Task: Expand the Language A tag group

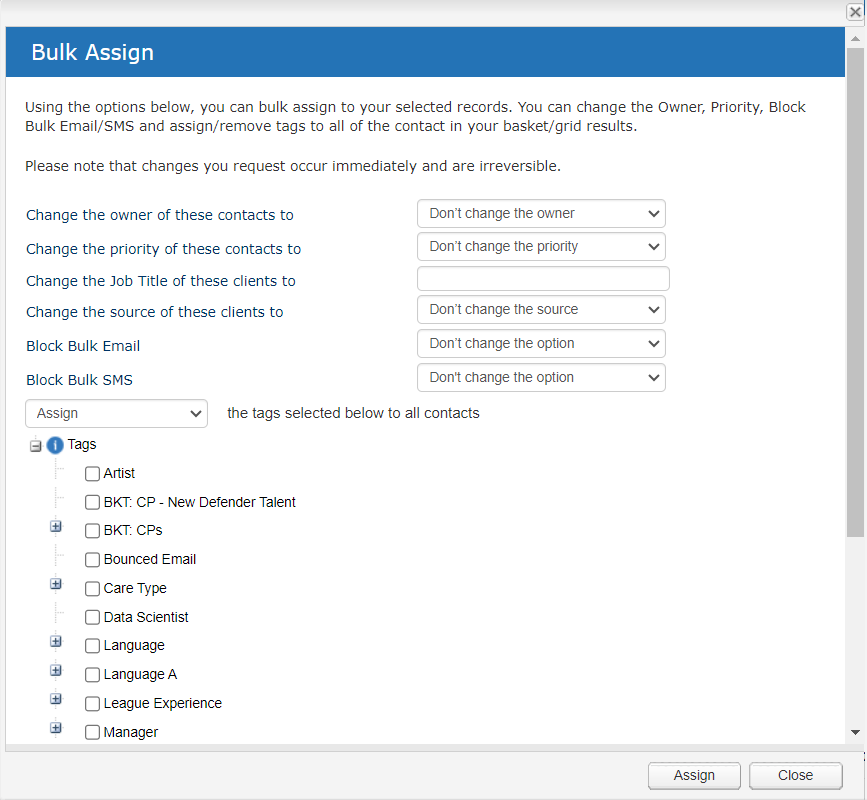Action: click(x=56, y=671)
